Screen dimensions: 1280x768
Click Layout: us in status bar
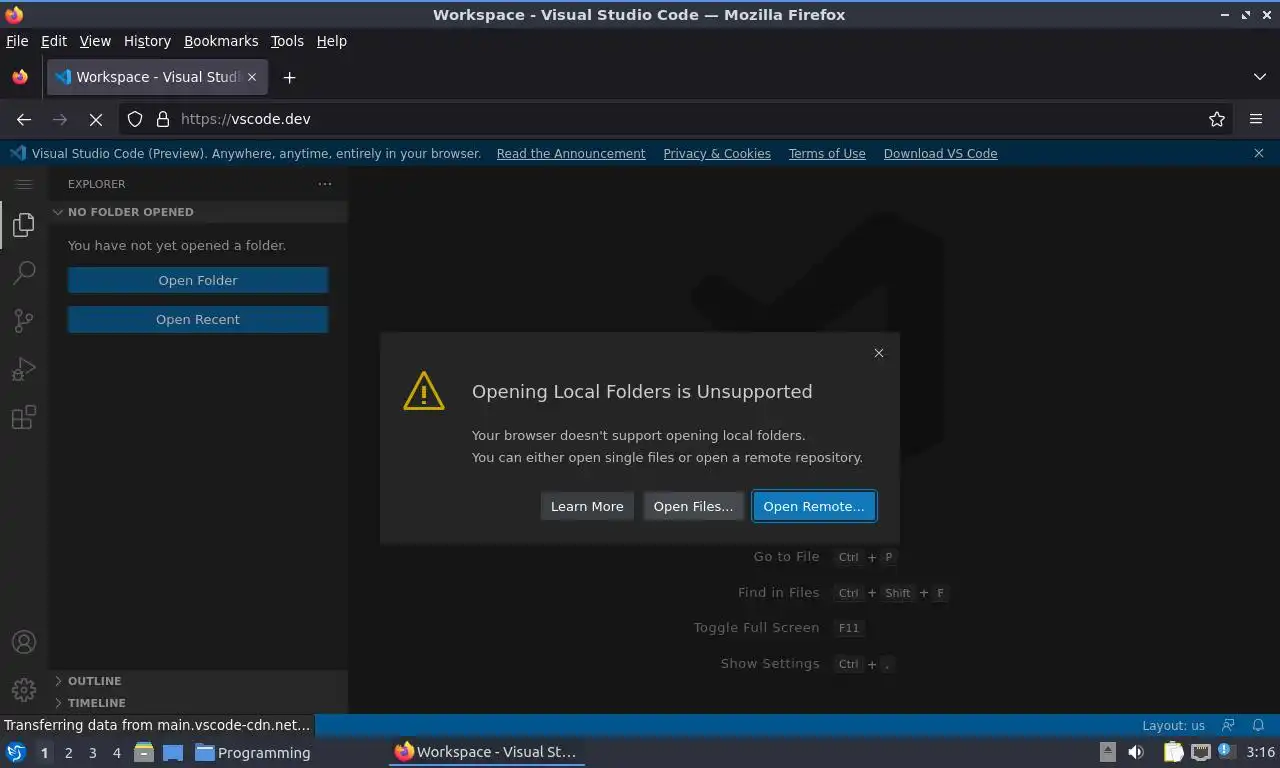click(1173, 725)
